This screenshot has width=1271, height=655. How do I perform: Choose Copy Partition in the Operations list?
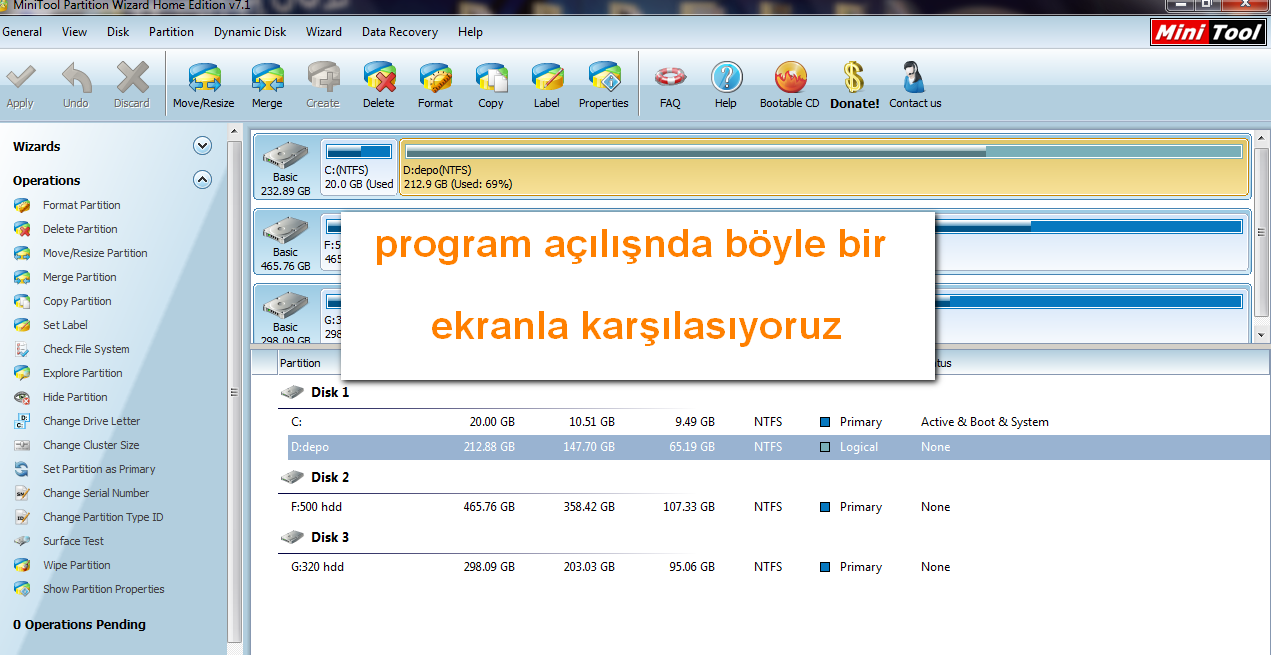point(77,301)
